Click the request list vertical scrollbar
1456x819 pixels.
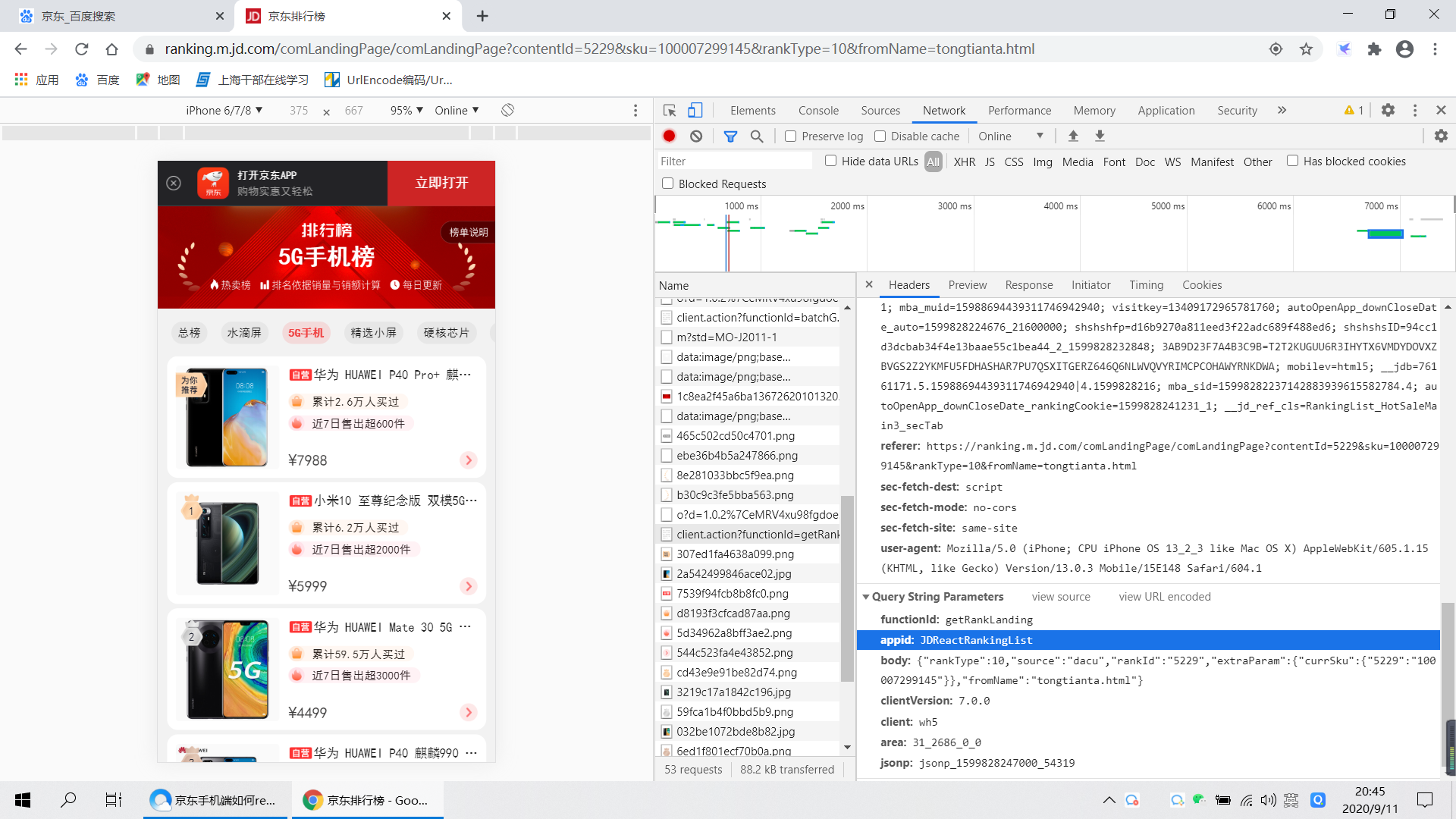847,588
